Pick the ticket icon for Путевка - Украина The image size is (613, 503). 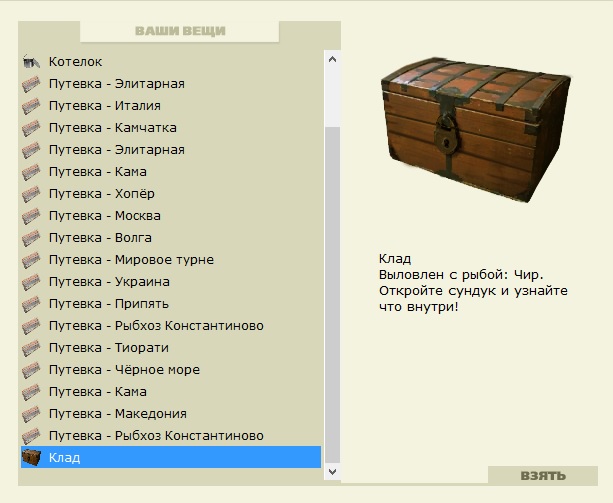click(31, 282)
